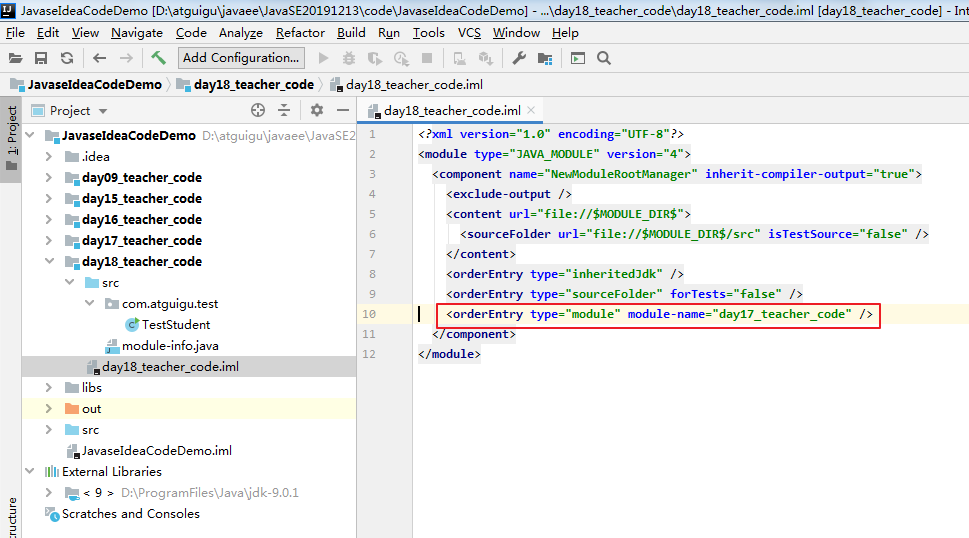Hide the Project panel with minus icon
The image size is (969, 538).
pyautogui.click(x=342, y=110)
